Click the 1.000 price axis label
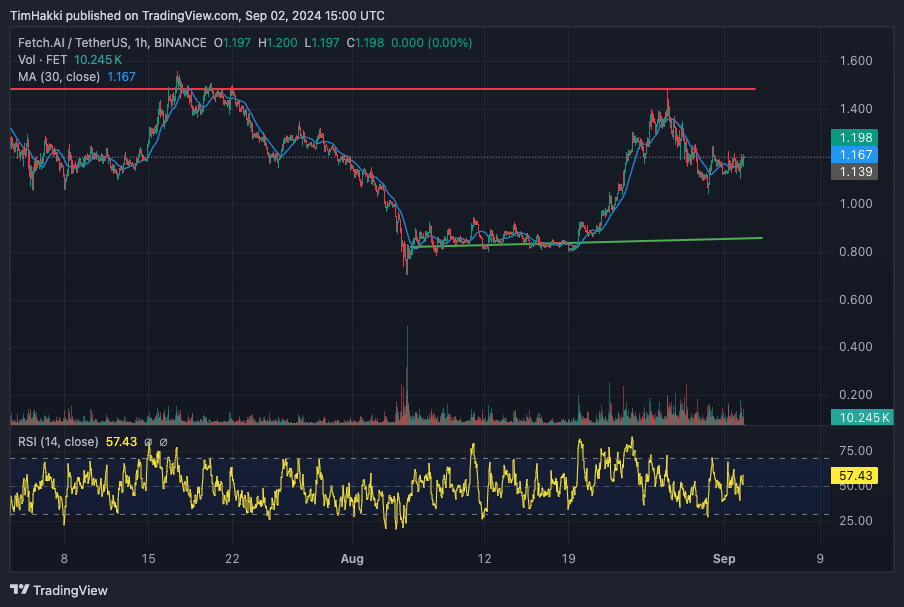The width and height of the screenshot is (904, 607). (856, 204)
